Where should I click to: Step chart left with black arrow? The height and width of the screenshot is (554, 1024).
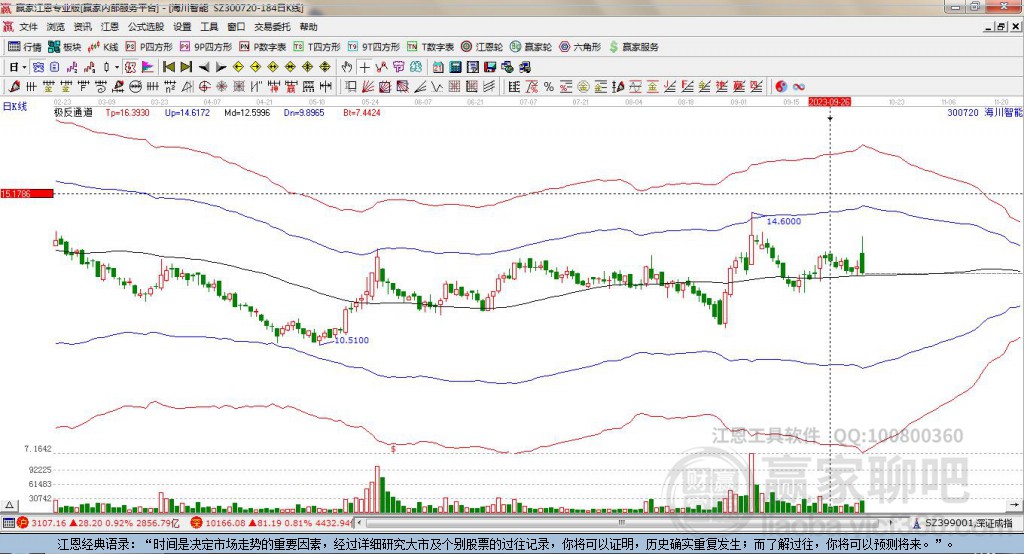(x=204, y=67)
